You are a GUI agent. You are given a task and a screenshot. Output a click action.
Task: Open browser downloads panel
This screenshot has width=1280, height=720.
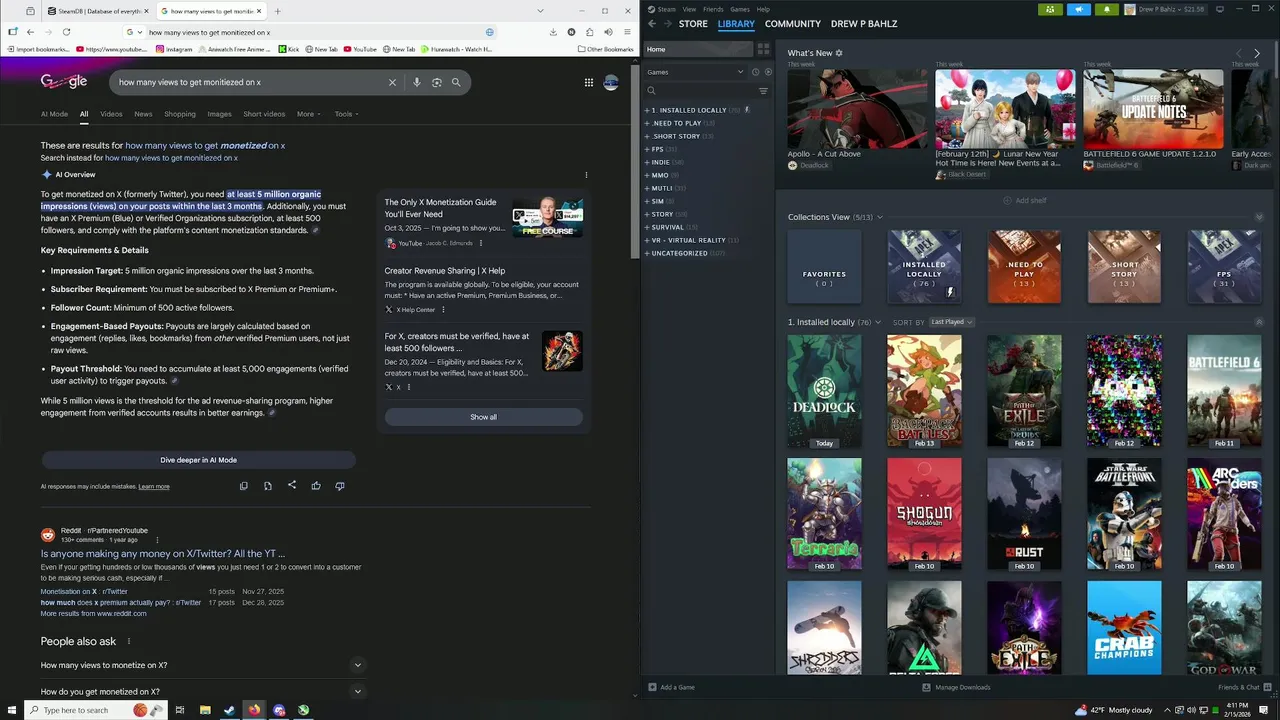(553, 32)
